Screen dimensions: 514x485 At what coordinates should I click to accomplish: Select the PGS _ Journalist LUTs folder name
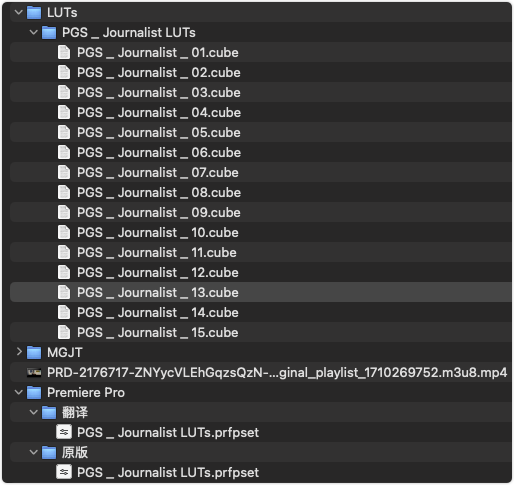(129, 33)
